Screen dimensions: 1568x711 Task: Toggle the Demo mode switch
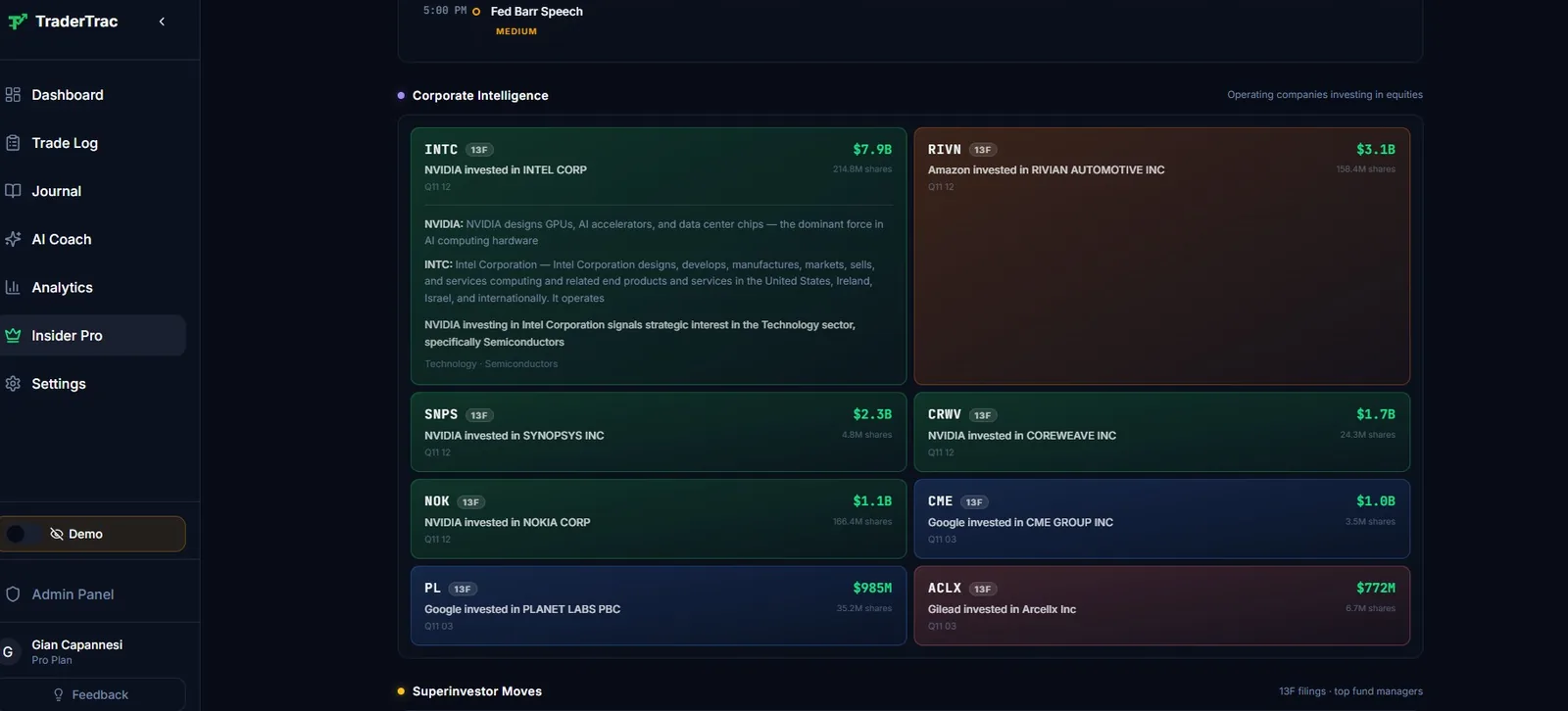click(x=22, y=534)
